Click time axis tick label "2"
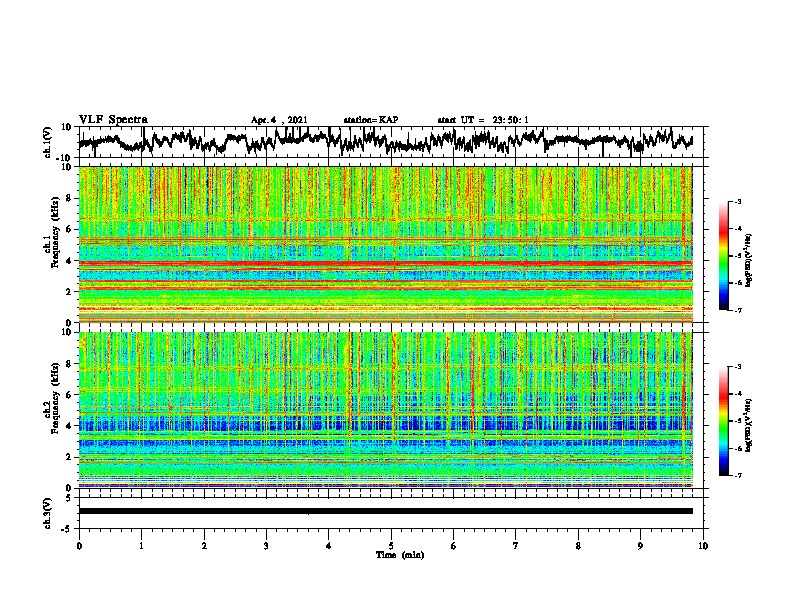 204,546
